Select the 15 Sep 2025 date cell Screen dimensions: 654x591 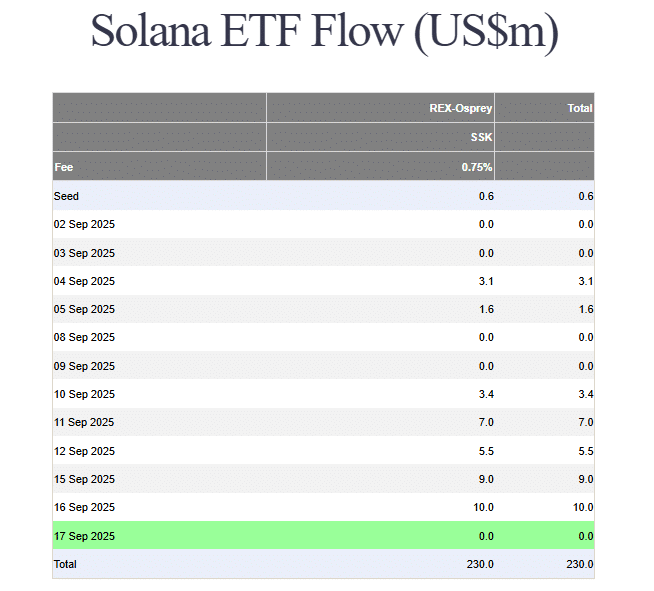(84, 479)
